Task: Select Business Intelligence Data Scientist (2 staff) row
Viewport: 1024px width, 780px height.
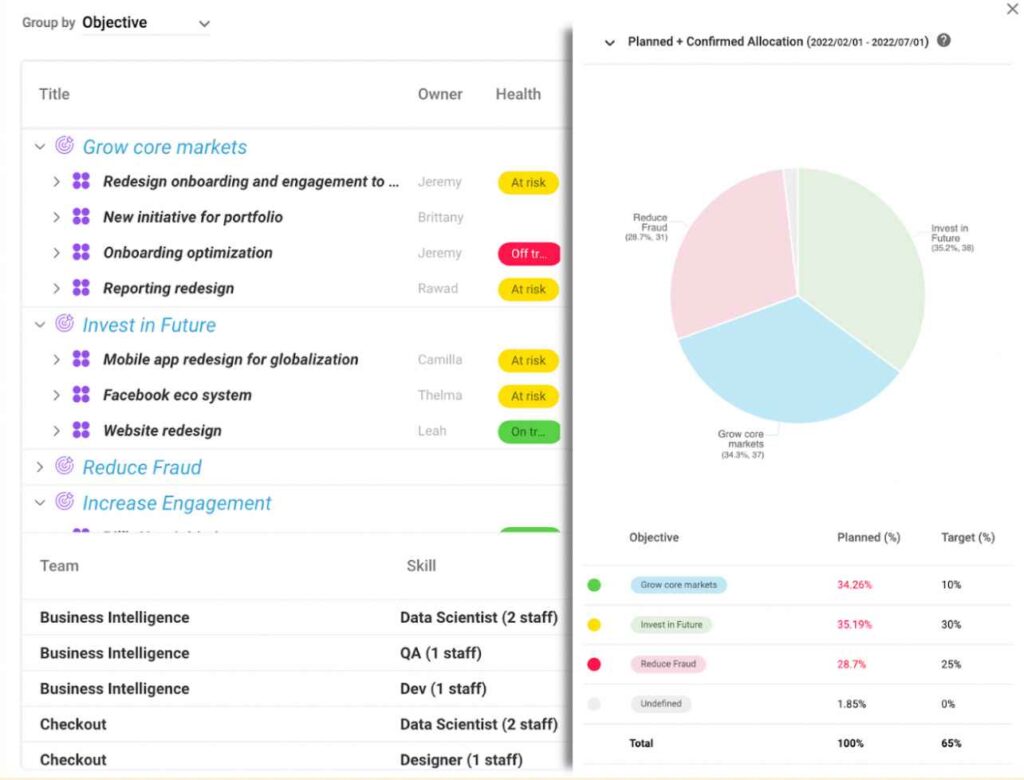Action: 296,617
